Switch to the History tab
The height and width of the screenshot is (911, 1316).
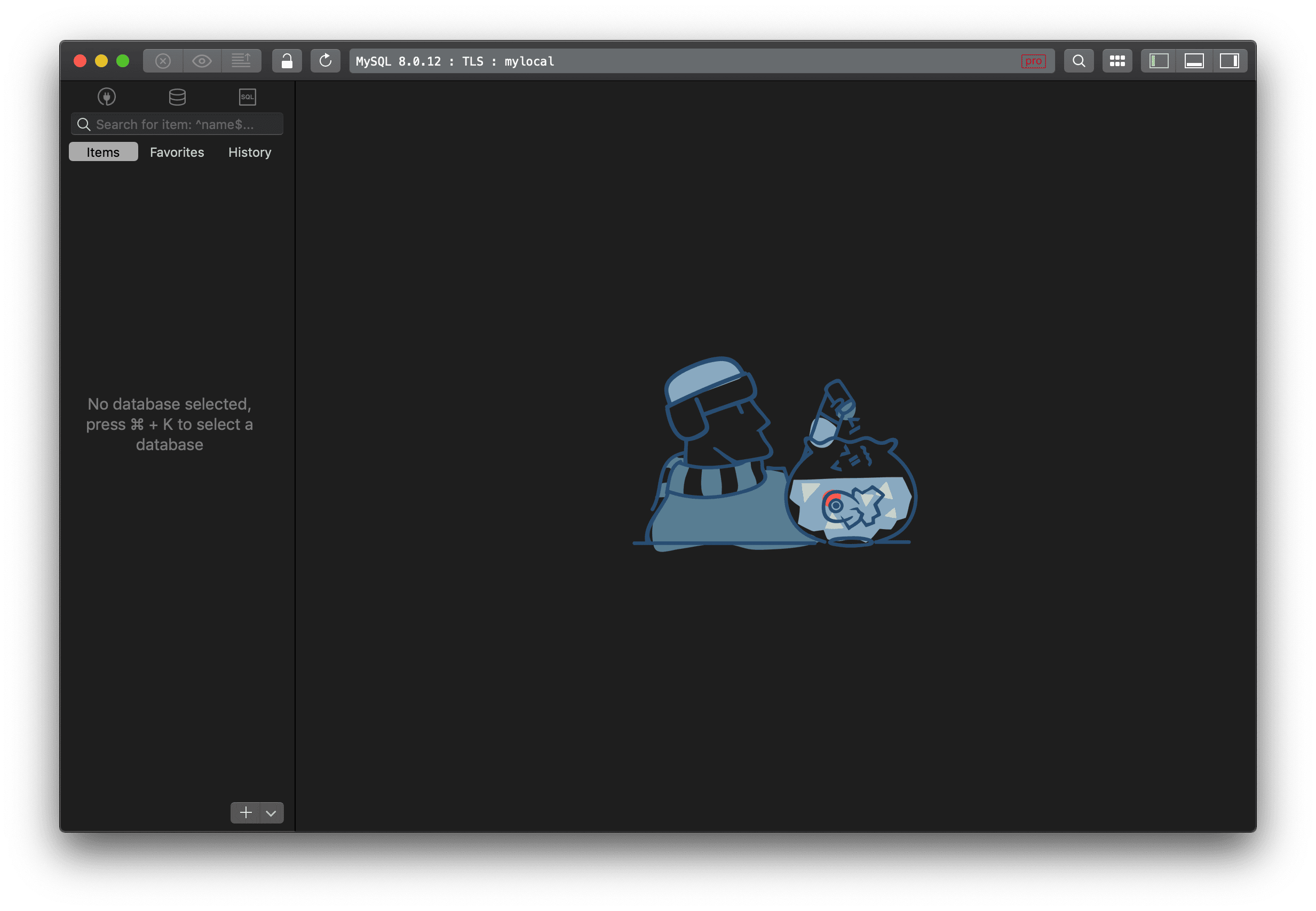(x=250, y=153)
